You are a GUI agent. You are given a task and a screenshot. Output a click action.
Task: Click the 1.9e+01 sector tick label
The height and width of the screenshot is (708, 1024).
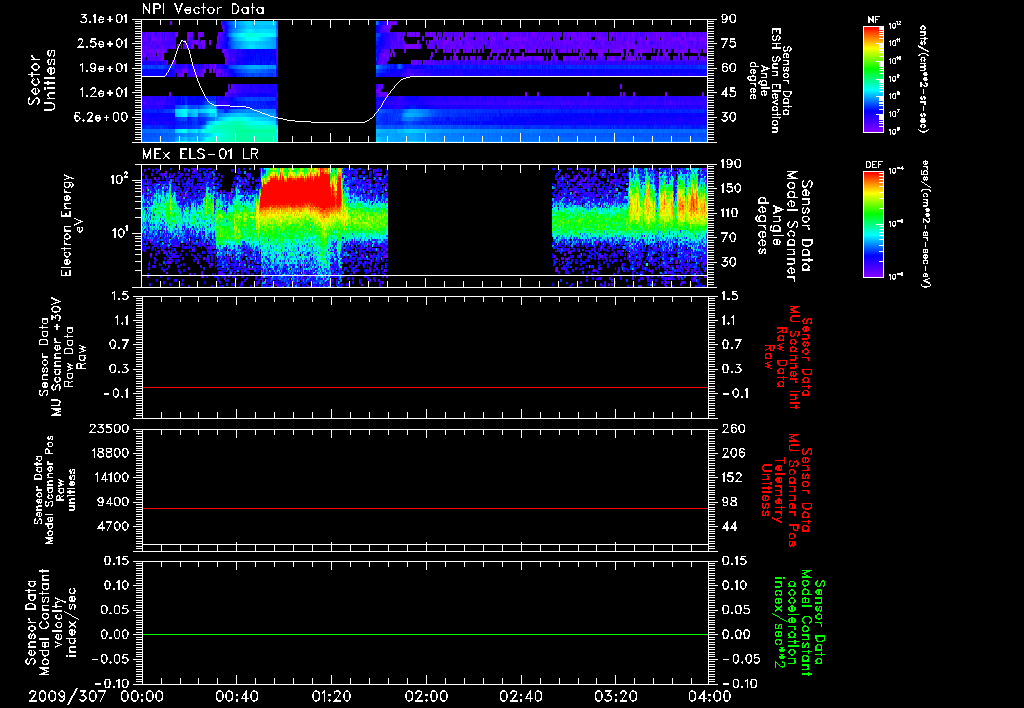(x=104, y=68)
